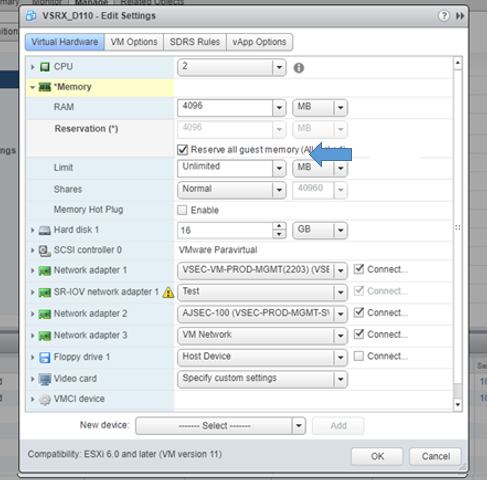Click the OK button
This screenshot has width=487, height=480.
click(377, 456)
